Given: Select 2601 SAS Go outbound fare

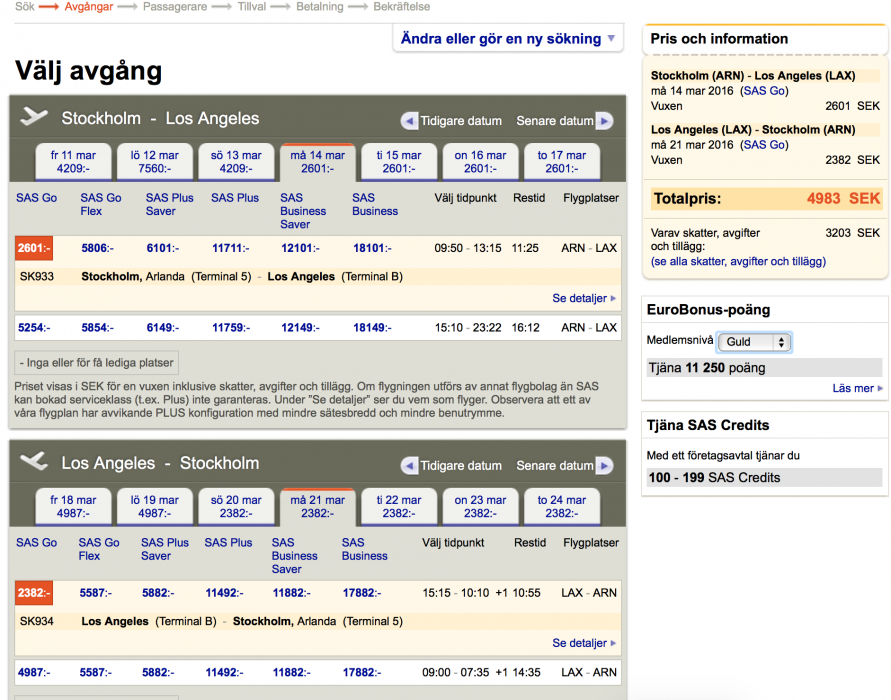Looking at the screenshot, I should tap(33, 248).
